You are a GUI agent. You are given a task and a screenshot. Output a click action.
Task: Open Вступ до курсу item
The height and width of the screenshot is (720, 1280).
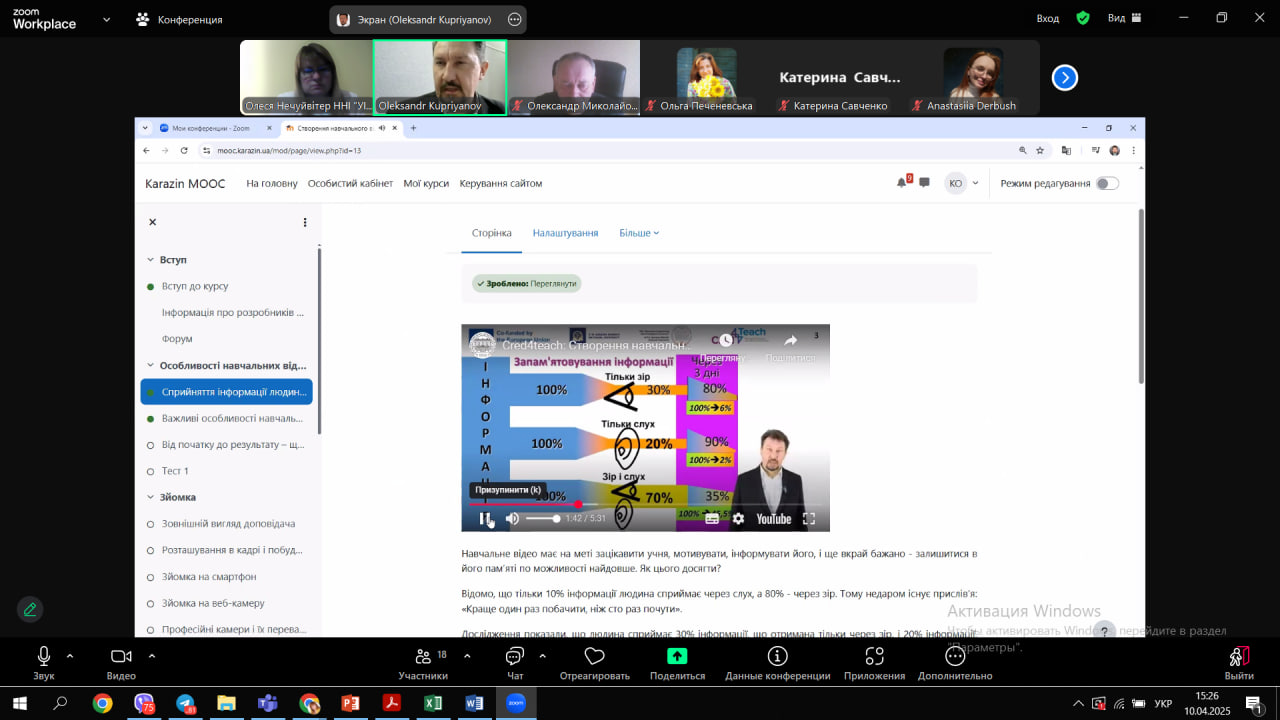195,286
